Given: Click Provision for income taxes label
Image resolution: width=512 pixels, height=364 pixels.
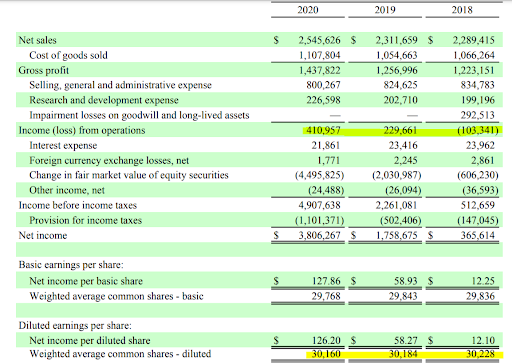Looking at the screenshot, I should 85,220.
